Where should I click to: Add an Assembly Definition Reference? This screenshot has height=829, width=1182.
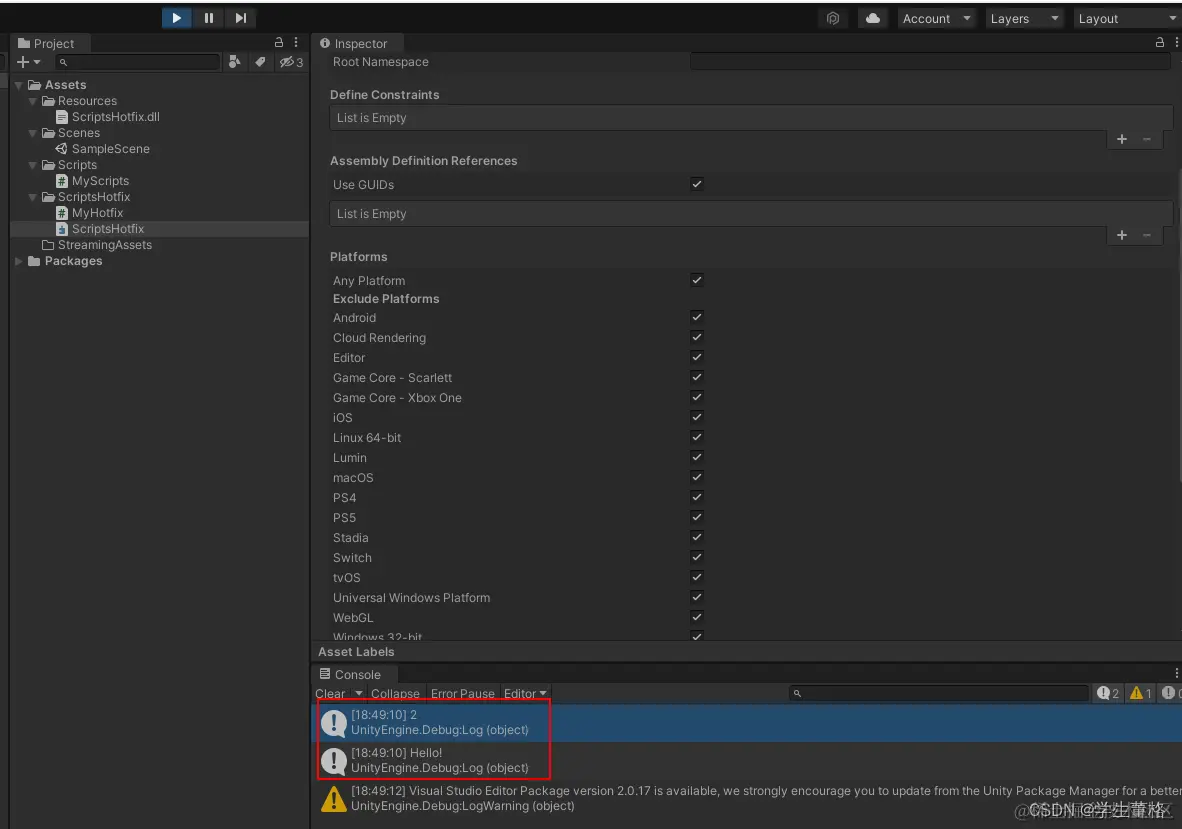point(1122,235)
